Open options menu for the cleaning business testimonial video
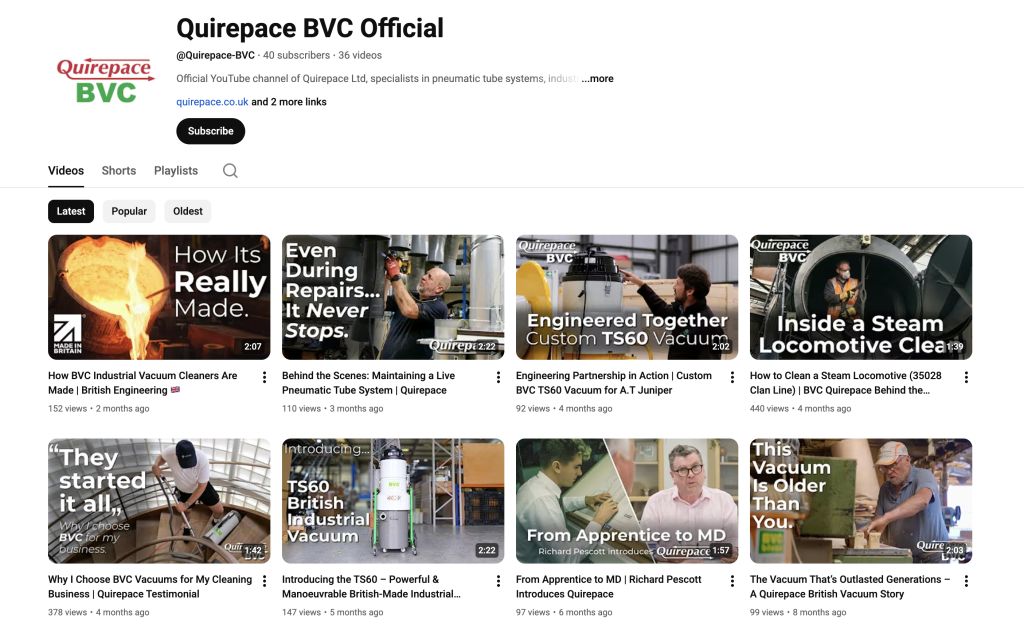Image resolution: width=1024 pixels, height=635 pixels. [x=264, y=583]
